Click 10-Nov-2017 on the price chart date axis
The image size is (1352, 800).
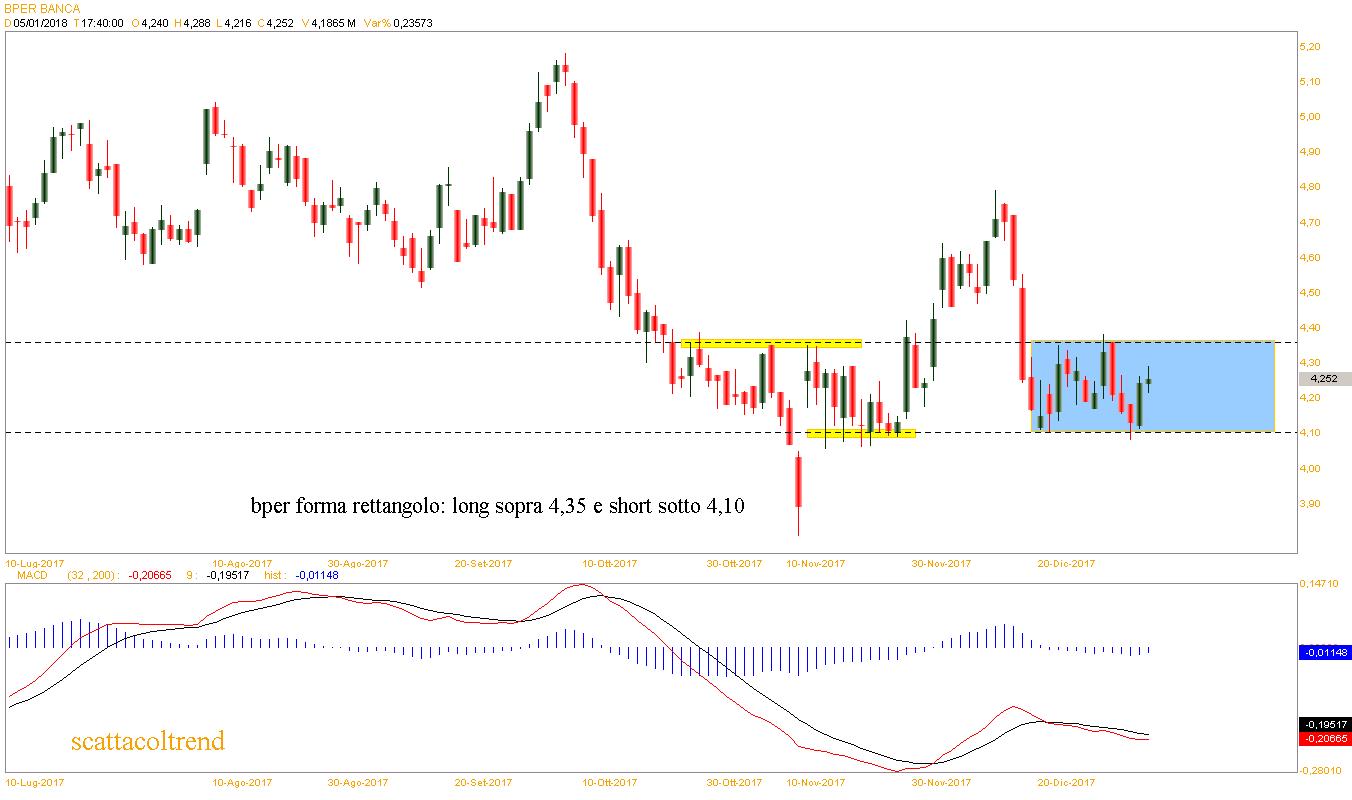[x=815, y=563]
